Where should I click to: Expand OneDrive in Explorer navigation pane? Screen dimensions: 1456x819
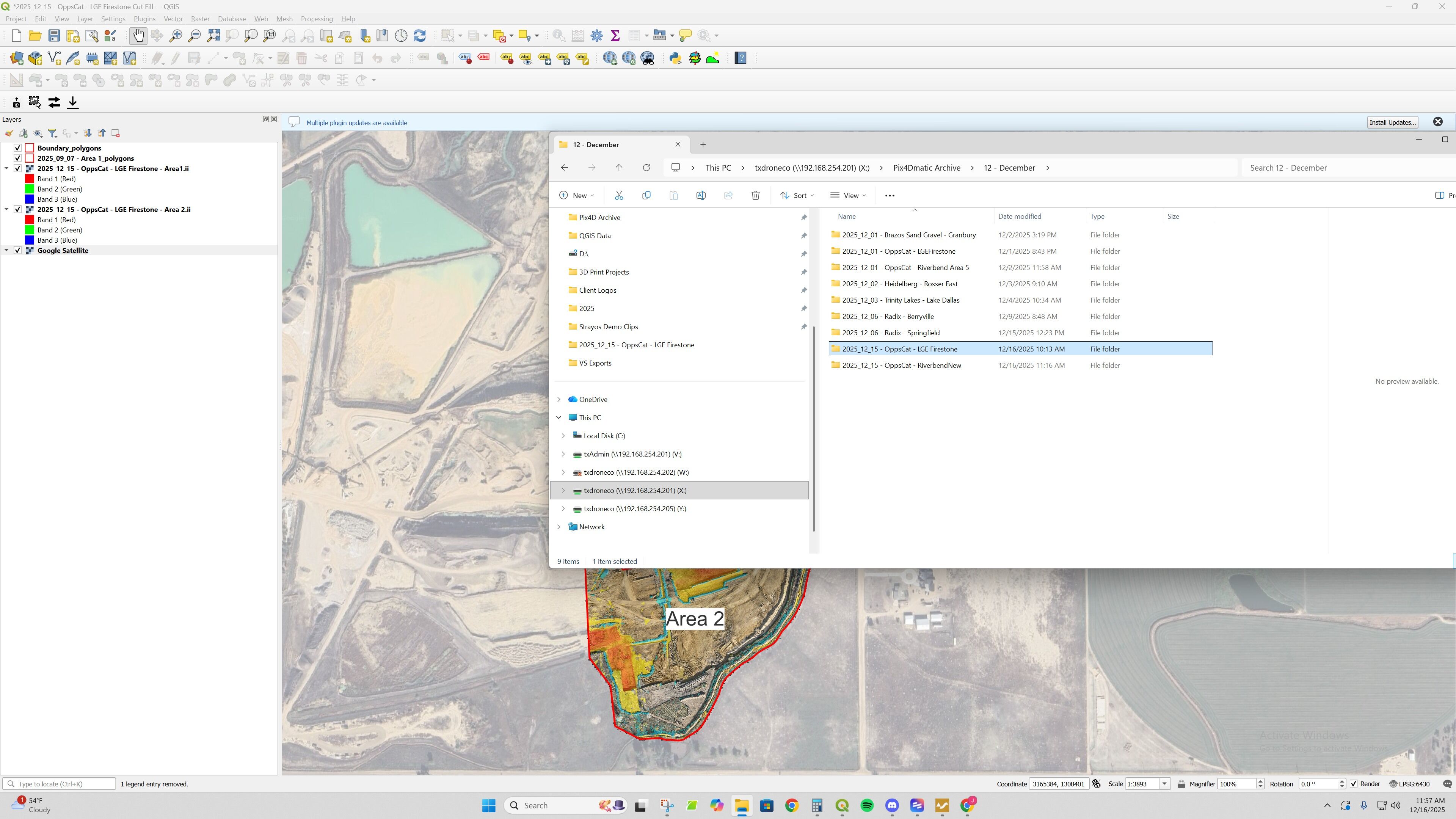pos(559,400)
